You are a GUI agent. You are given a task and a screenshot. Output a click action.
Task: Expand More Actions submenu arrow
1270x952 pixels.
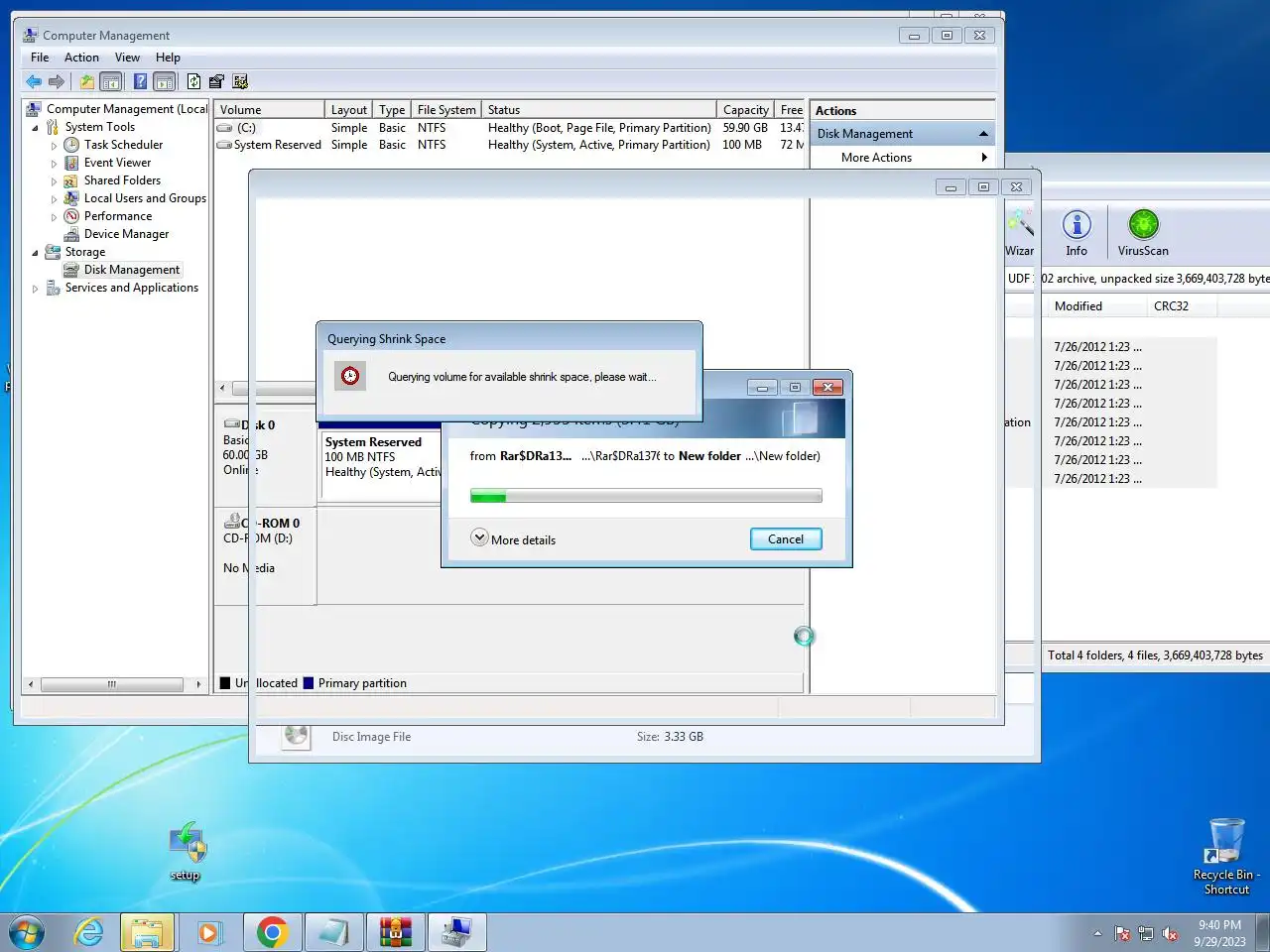(984, 158)
